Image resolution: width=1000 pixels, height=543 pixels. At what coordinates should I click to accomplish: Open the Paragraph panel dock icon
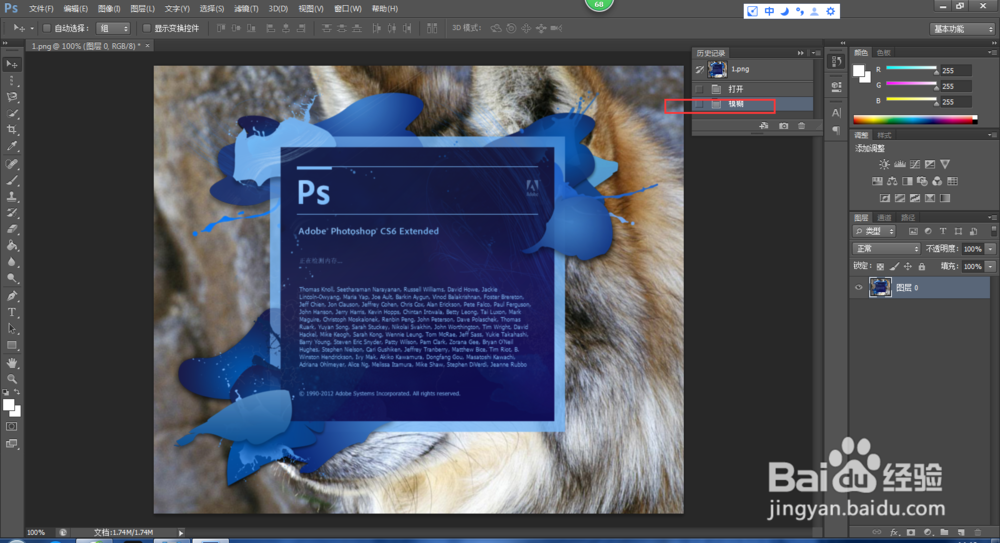(836, 130)
